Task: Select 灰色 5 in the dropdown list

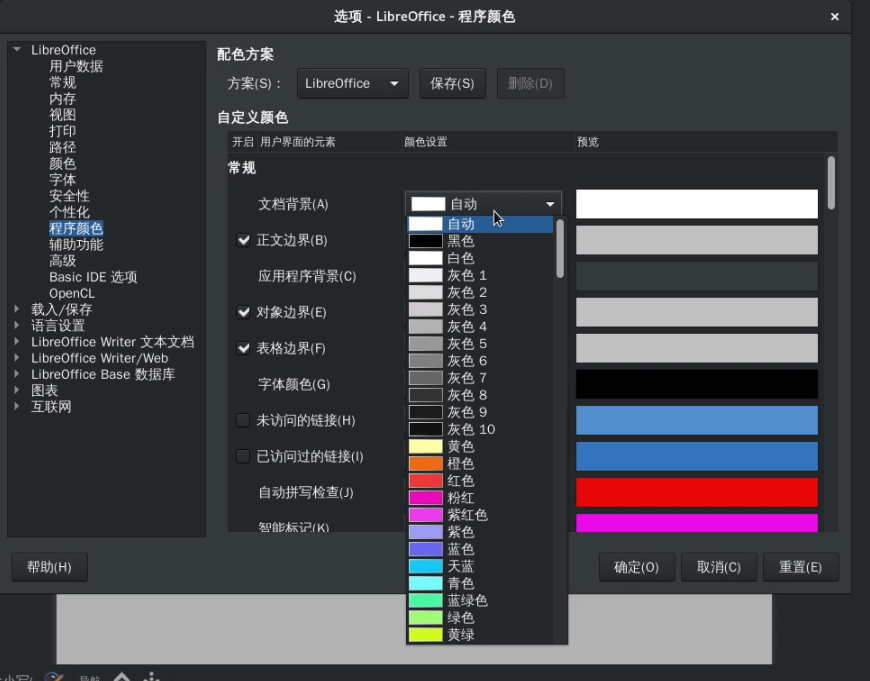Action: 480,344
